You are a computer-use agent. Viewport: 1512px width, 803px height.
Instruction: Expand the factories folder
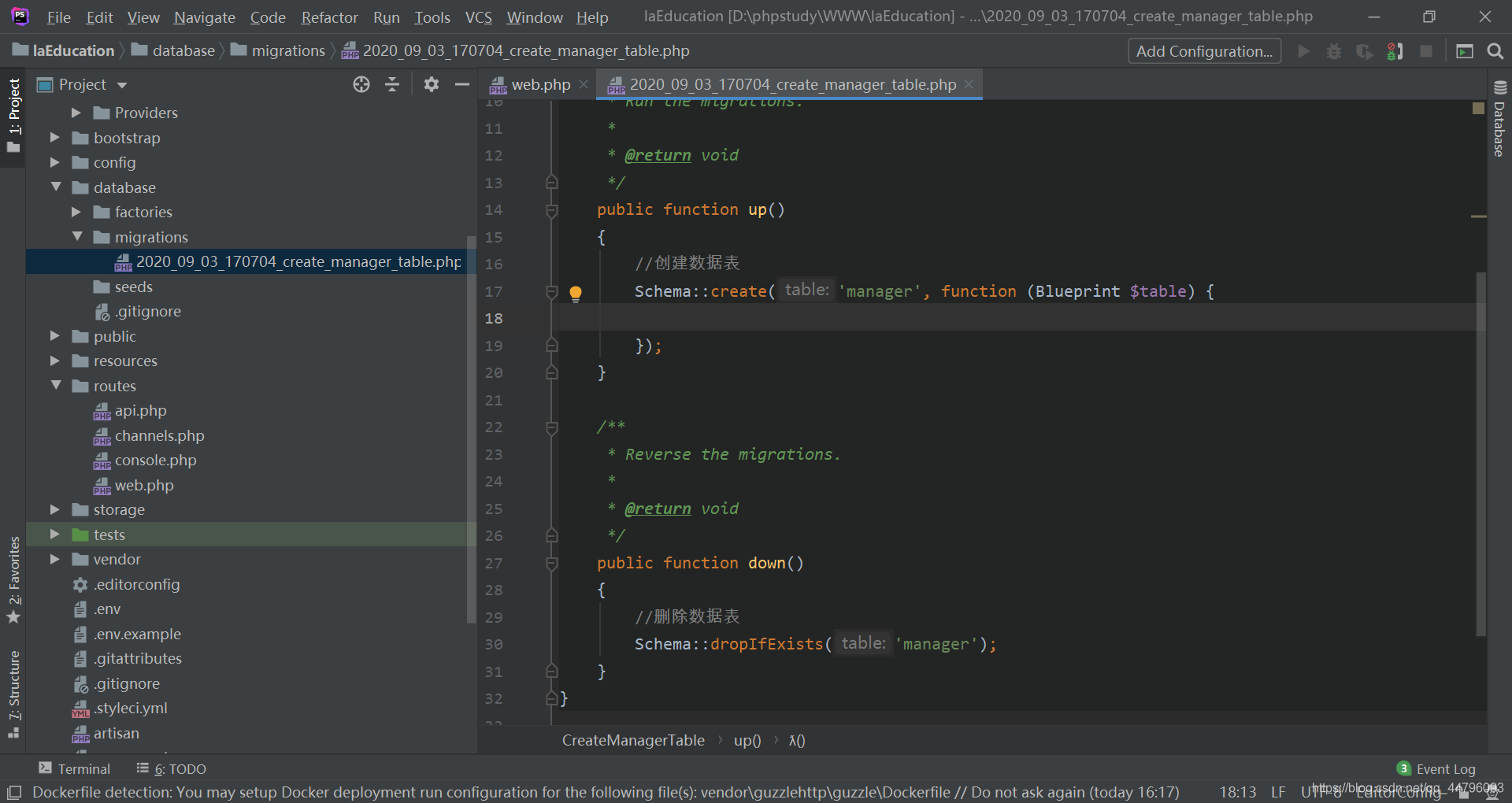[x=76, y=212]
